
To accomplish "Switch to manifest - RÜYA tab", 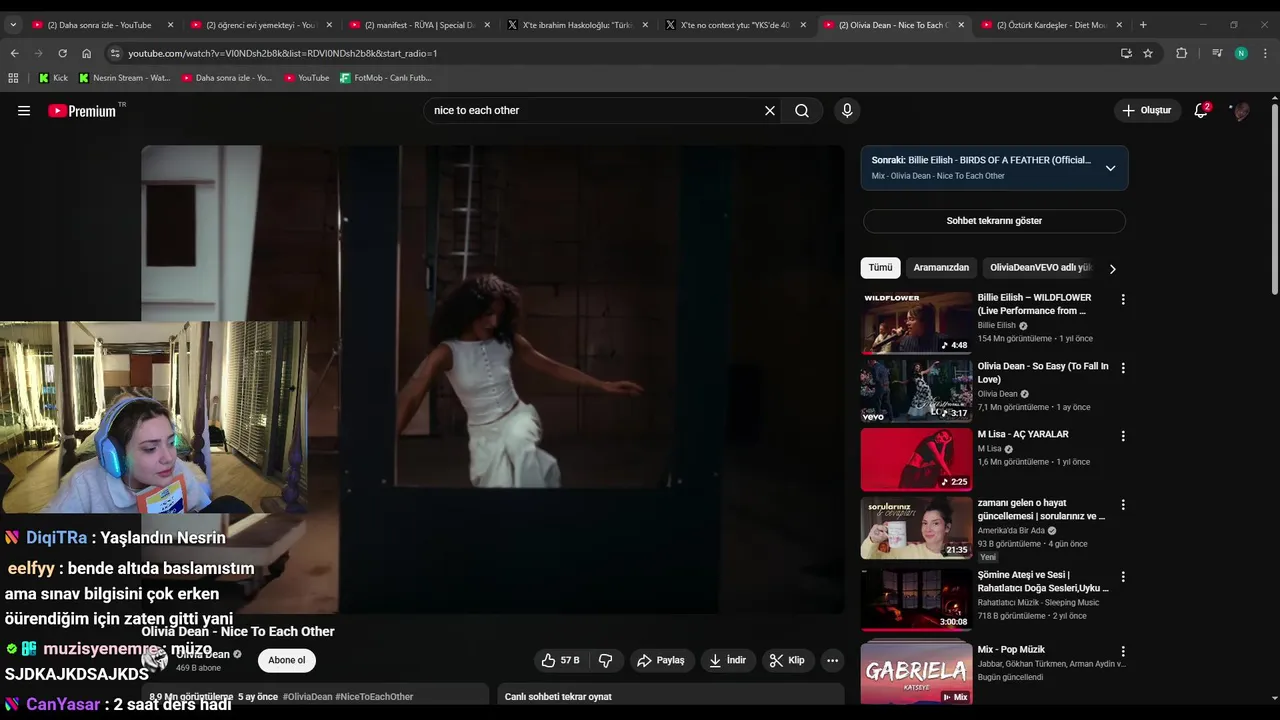I will pyautogui.click(x=418, y=25).
